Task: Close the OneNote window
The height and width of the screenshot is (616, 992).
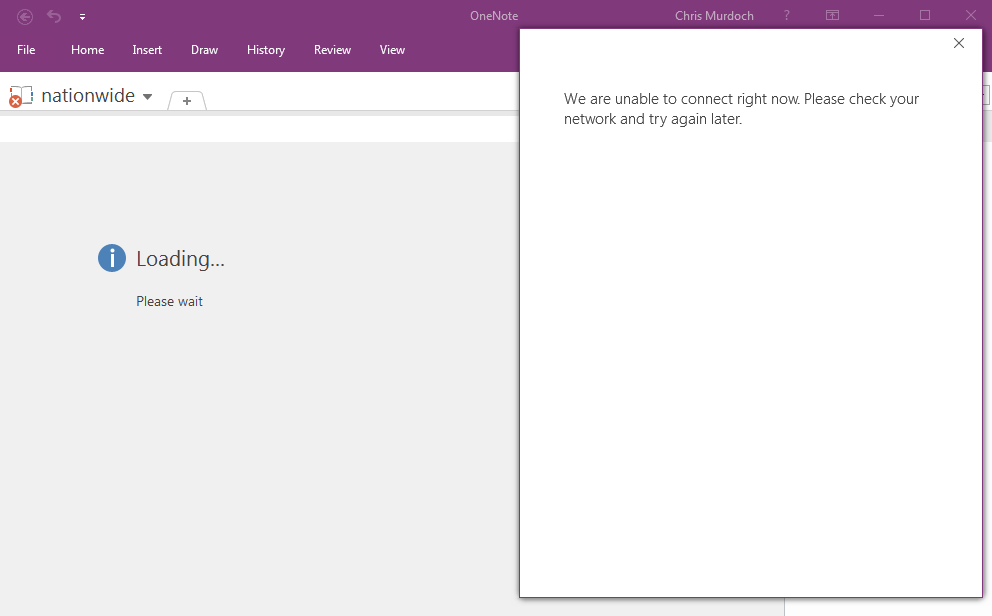Action: (971, 15)
